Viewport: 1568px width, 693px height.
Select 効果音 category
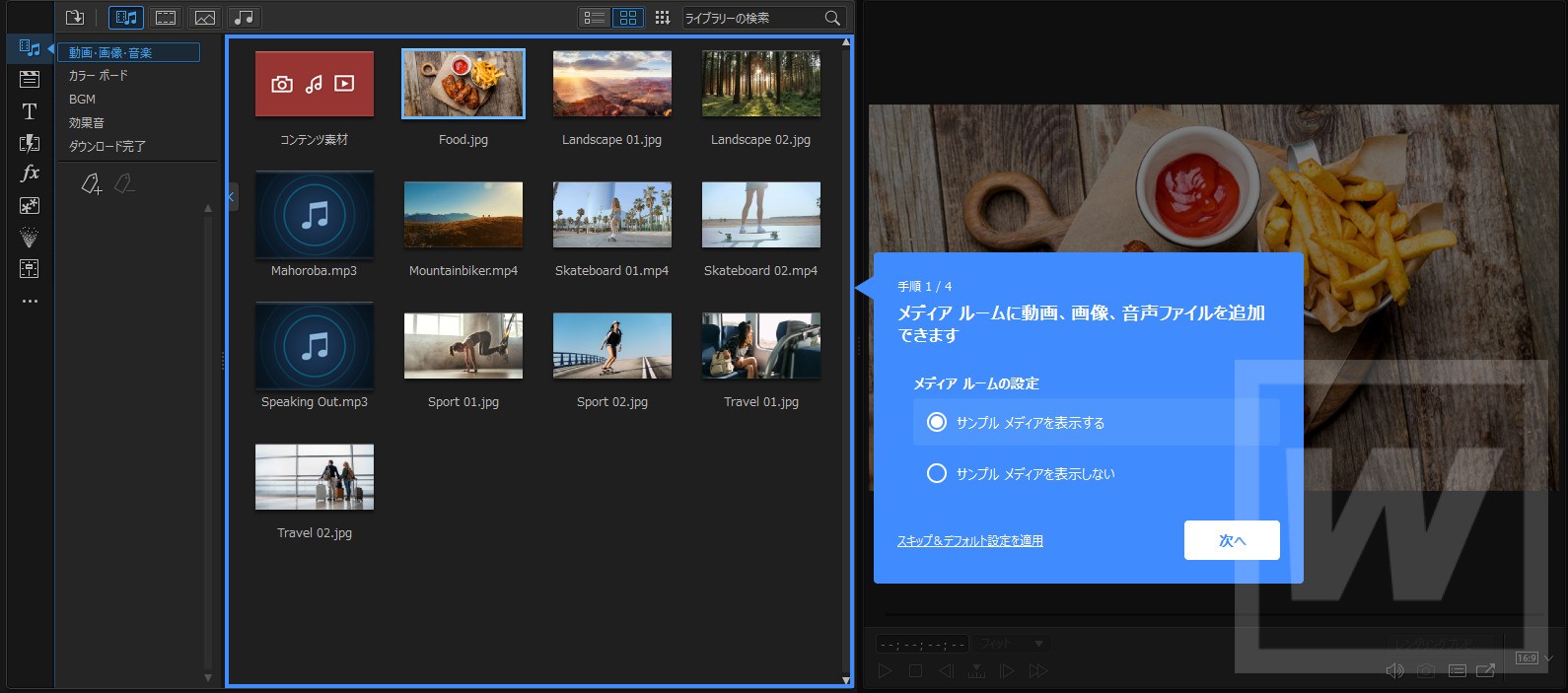(87, 123)
